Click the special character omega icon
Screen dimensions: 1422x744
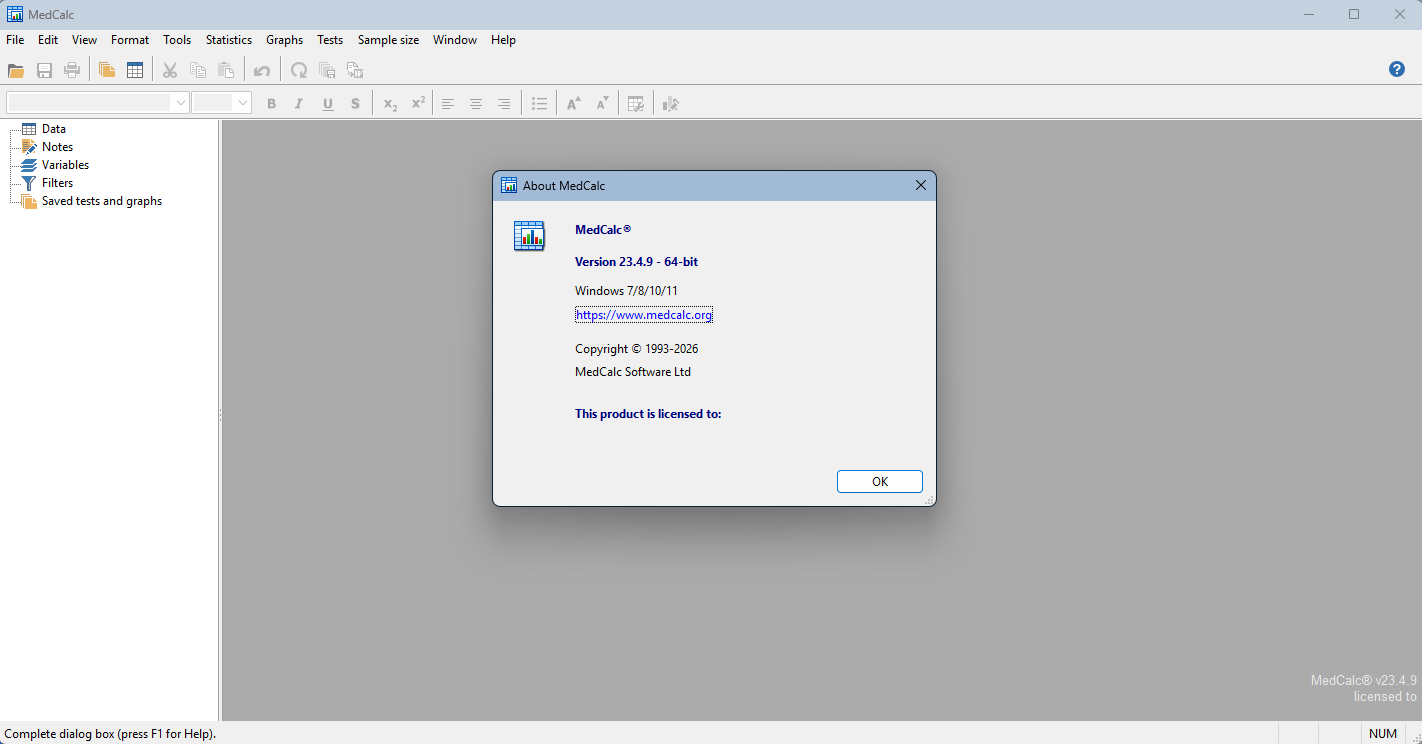coord(298,70)
